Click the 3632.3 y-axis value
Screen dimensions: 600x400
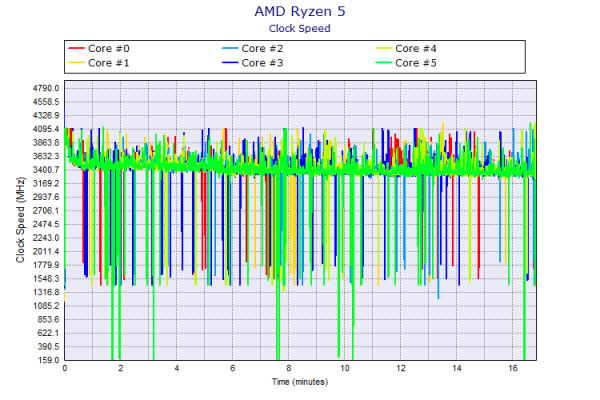(x=46, y=156)
